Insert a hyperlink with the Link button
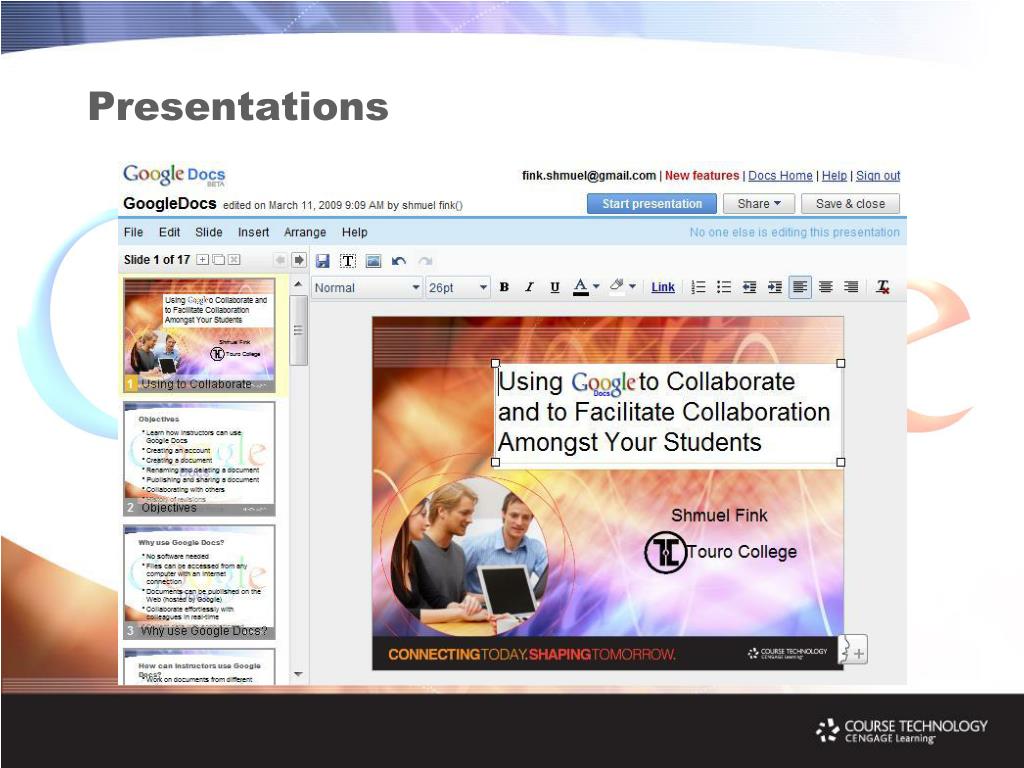The image size is (1024, 768). tap(663, 287)
